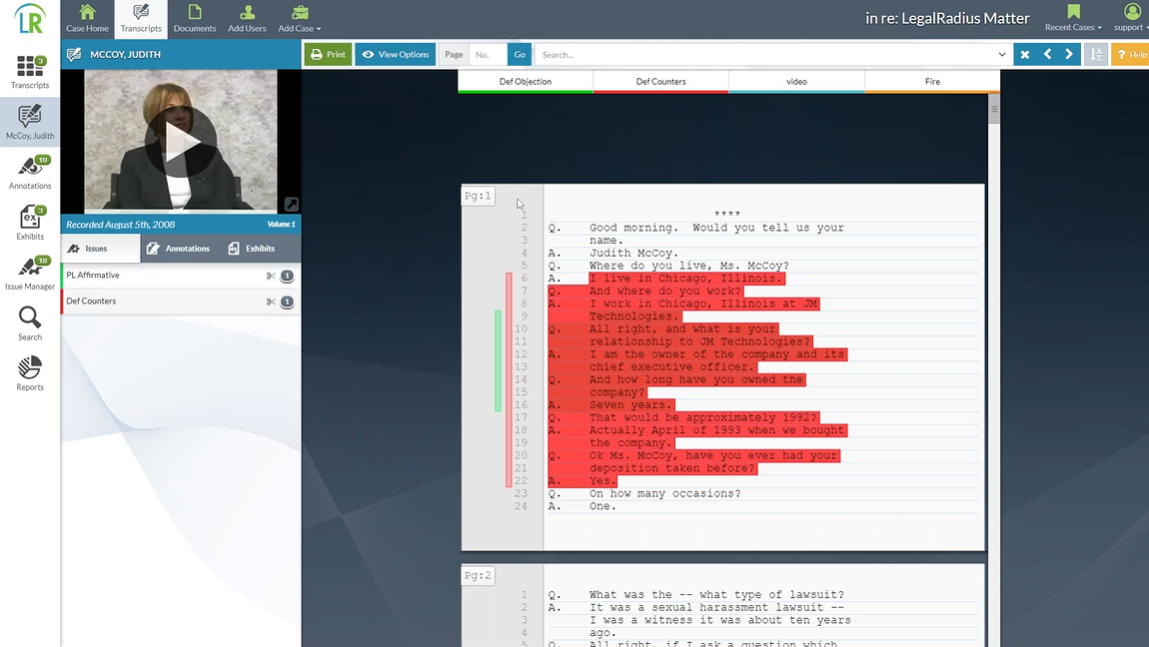Open Issue Manager in the sidebar
Viewport: 1149px width, 647px height.
click(x=30, y=273)
